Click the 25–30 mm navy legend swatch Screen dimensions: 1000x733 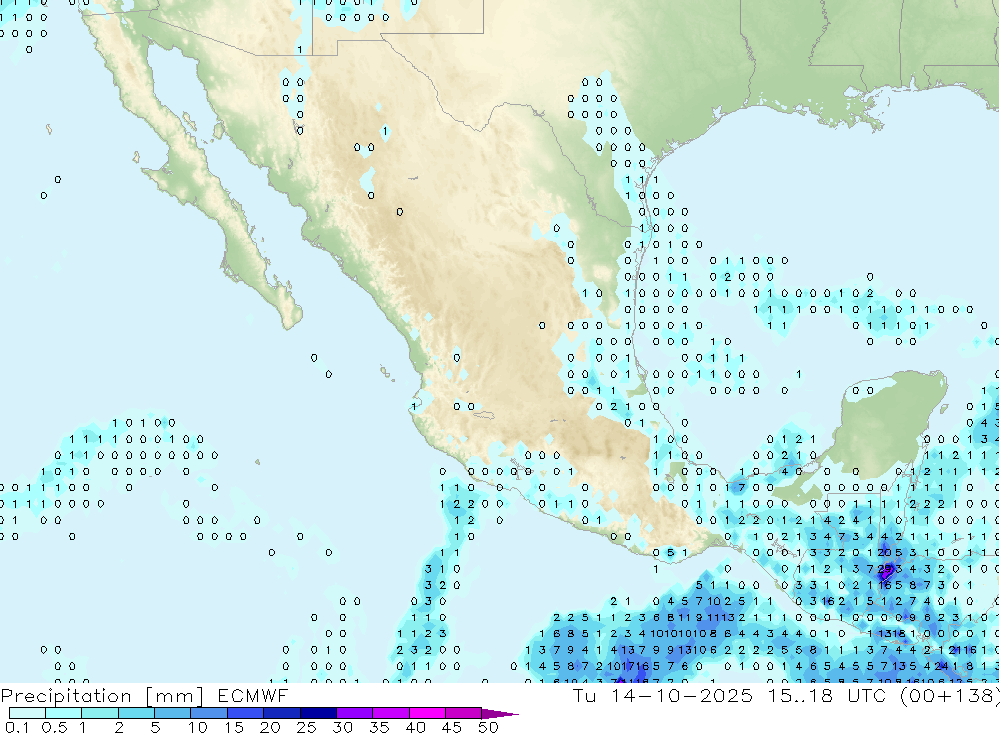318,713
